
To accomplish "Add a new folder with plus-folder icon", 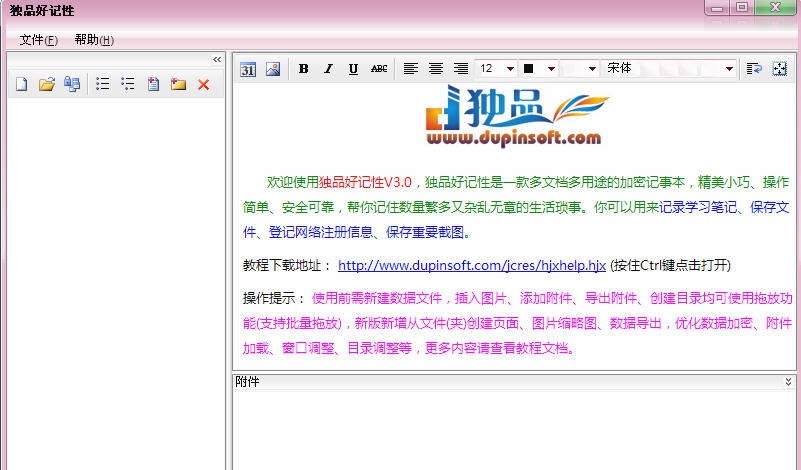I will [178, 84].
